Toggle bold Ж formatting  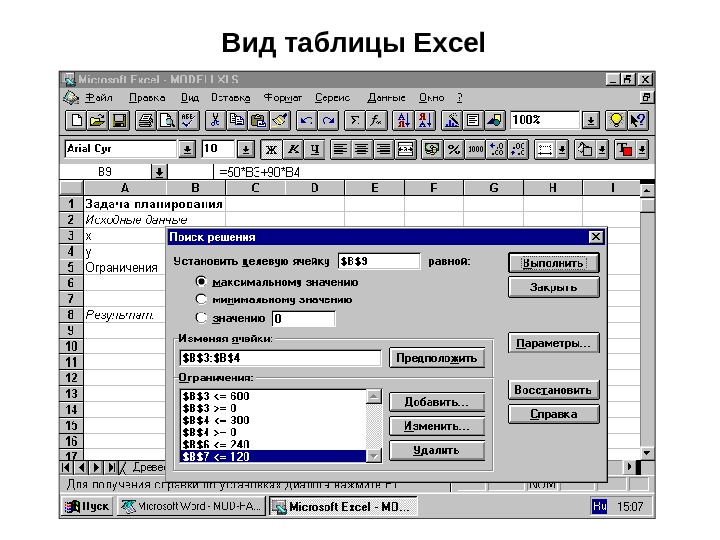(x=271, y=149)
